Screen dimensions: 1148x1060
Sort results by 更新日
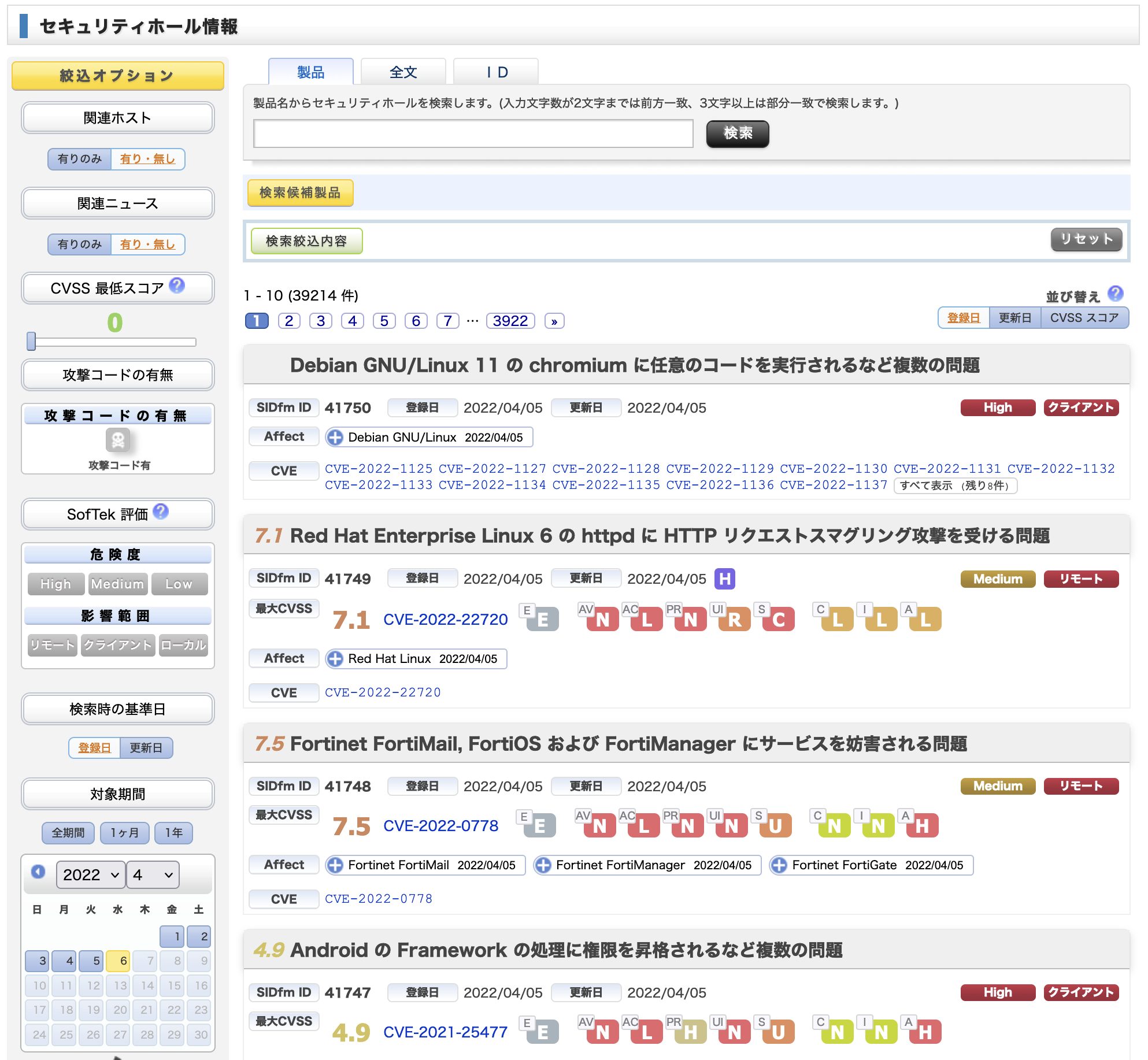click(x=1015, y=318)
